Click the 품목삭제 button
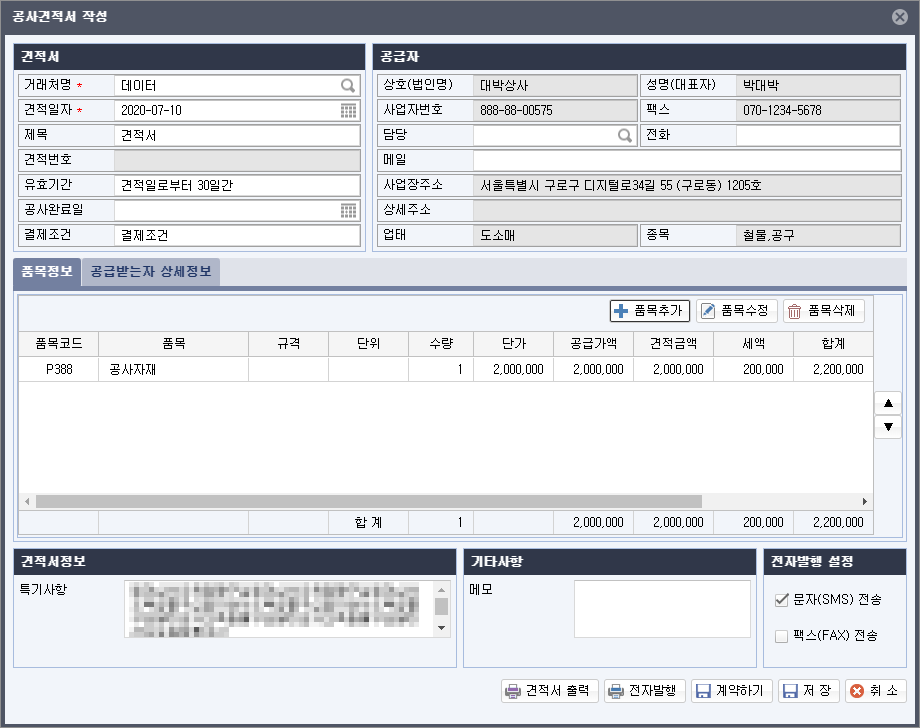 [824, 310]
